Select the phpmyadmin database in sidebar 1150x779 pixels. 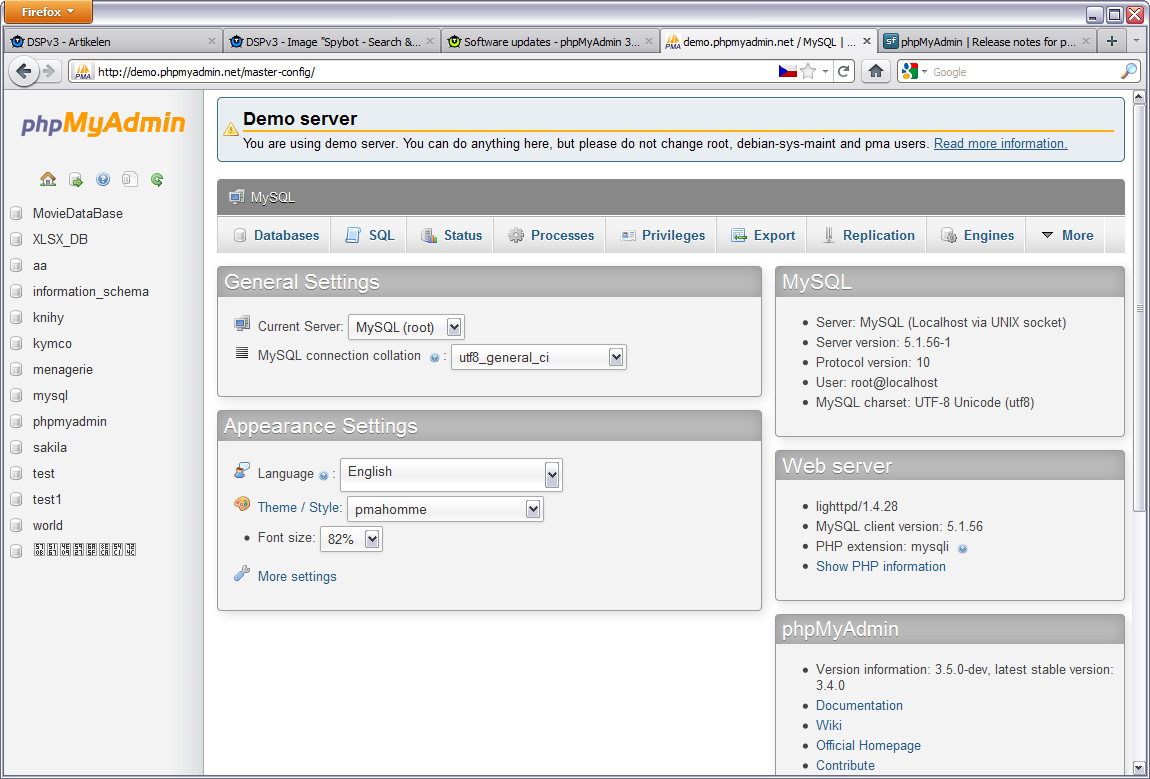[70, 422]
